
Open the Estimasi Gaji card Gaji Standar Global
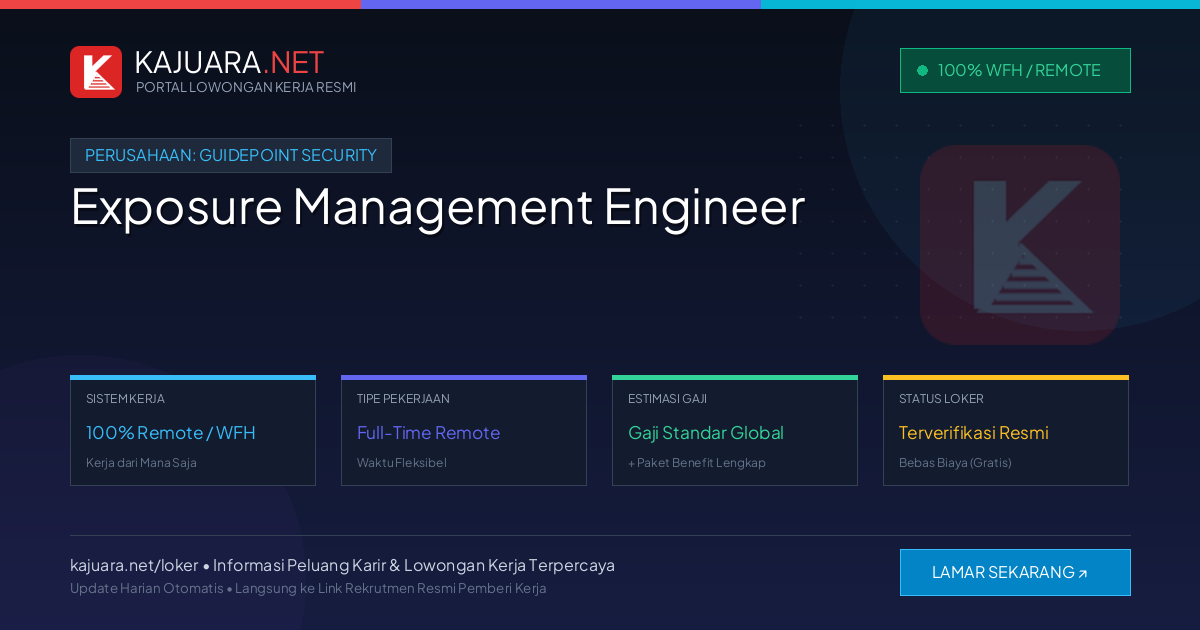735,431
